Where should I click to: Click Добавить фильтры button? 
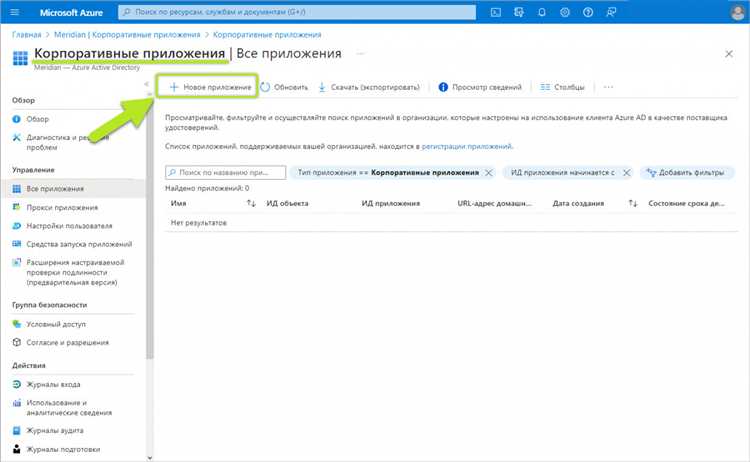coord(686,173)
